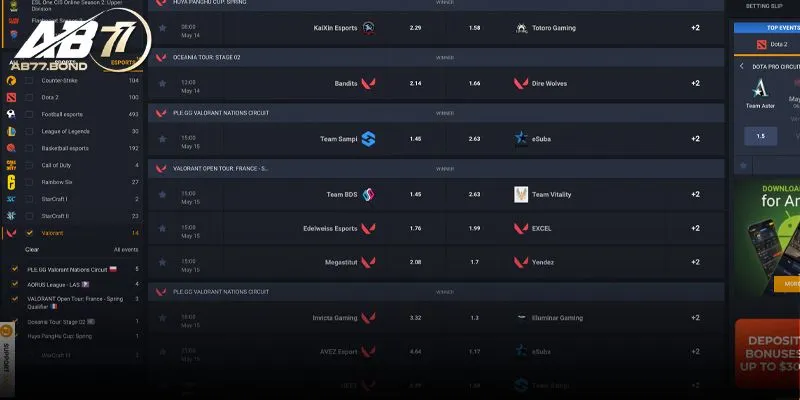Go back with Dota Pro Circuit arrow
800x400 pixels.
(x=741, y=66)
